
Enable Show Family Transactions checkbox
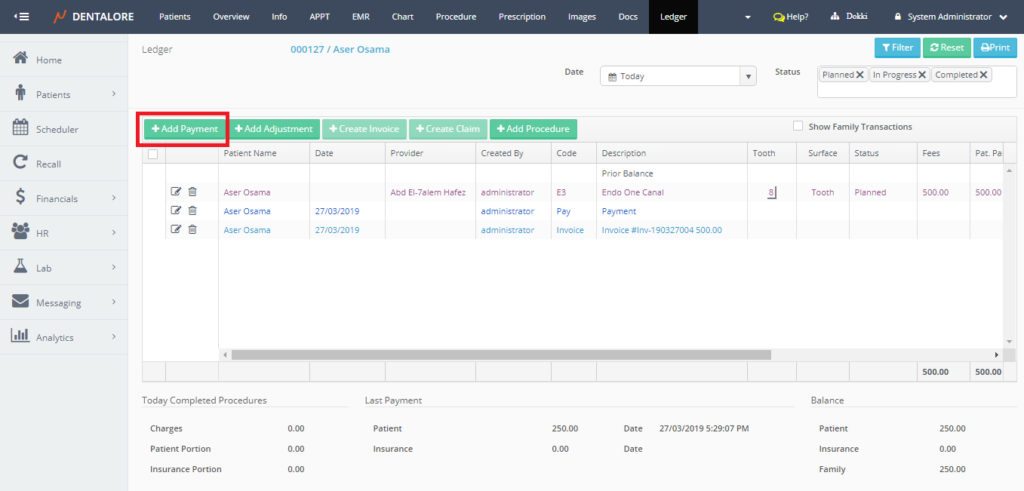coord(798,126)
